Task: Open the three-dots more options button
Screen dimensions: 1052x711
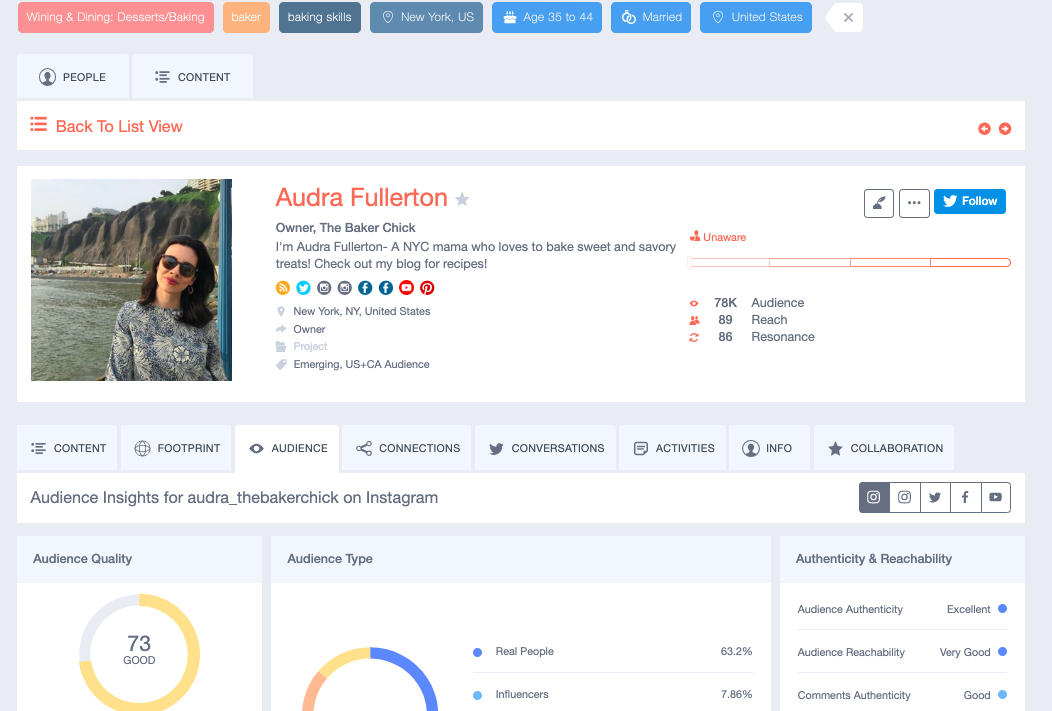Action: [x=914, y=203]
